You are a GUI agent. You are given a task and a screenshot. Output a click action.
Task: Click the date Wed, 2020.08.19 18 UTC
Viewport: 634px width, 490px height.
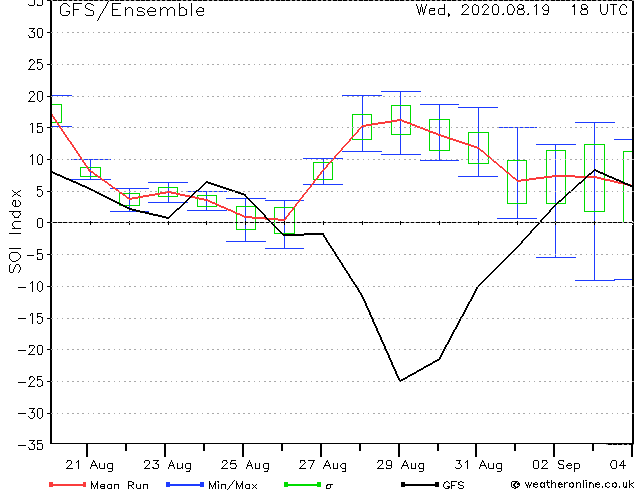522,10
